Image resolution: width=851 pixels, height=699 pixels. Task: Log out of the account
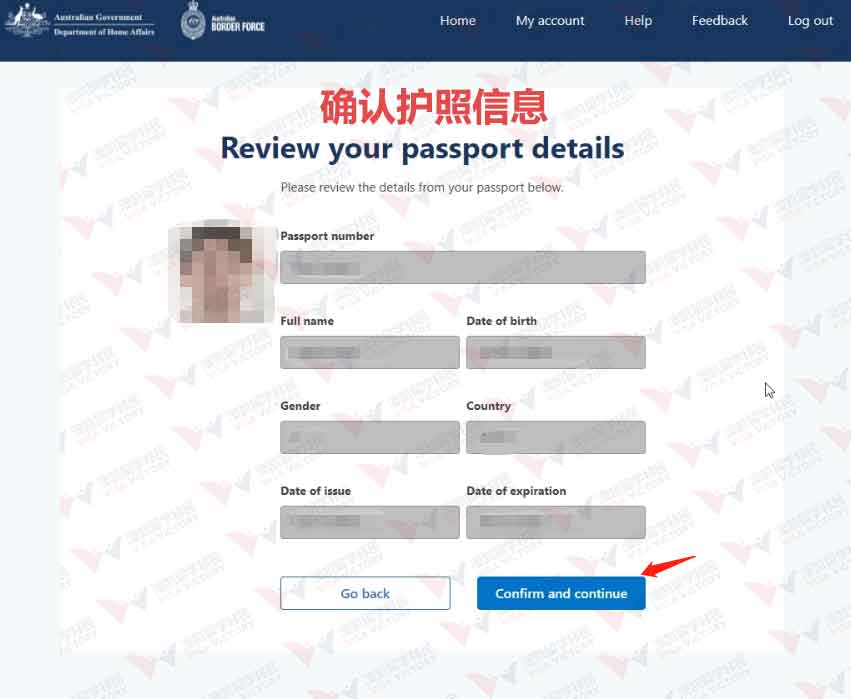click(x=810, y=21)
